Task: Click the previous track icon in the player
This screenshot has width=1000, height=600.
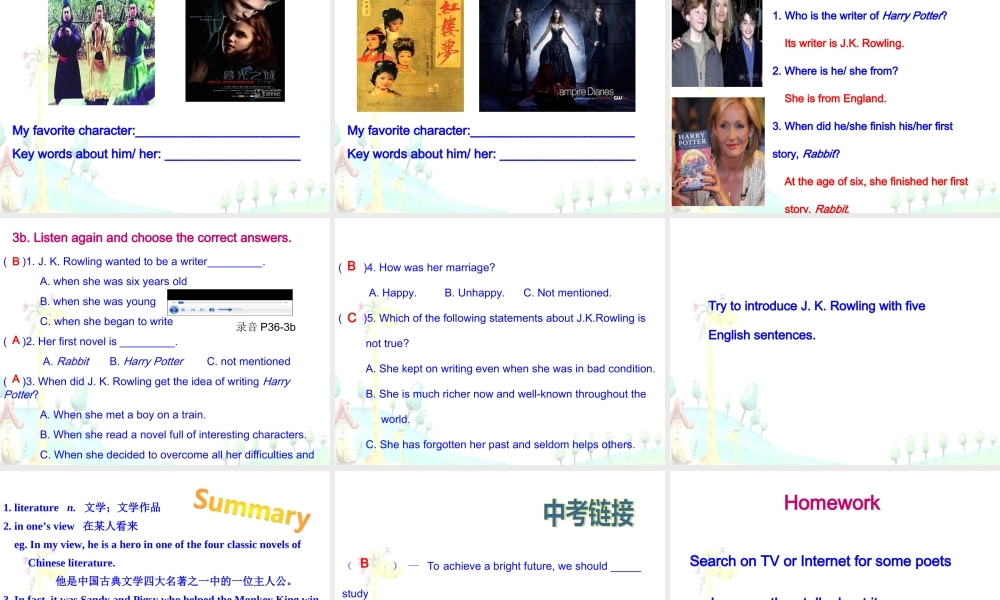Action: point(193,310)
